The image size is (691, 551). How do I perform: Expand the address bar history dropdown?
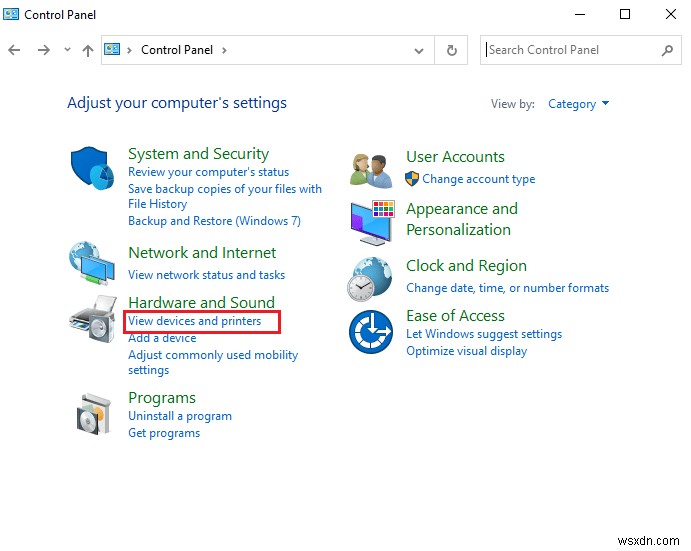click(x=419, y=51)
